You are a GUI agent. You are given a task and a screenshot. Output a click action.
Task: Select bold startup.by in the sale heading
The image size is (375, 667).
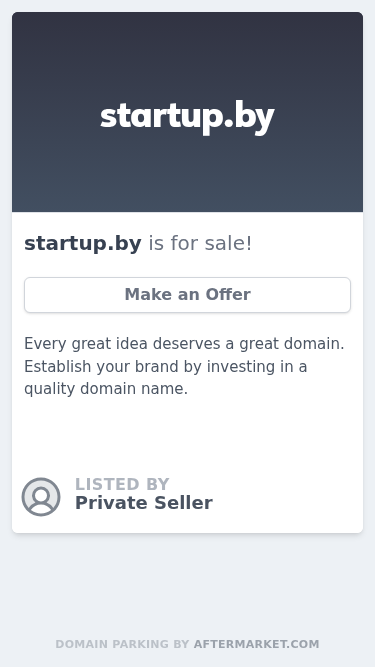tap(82, 244)
